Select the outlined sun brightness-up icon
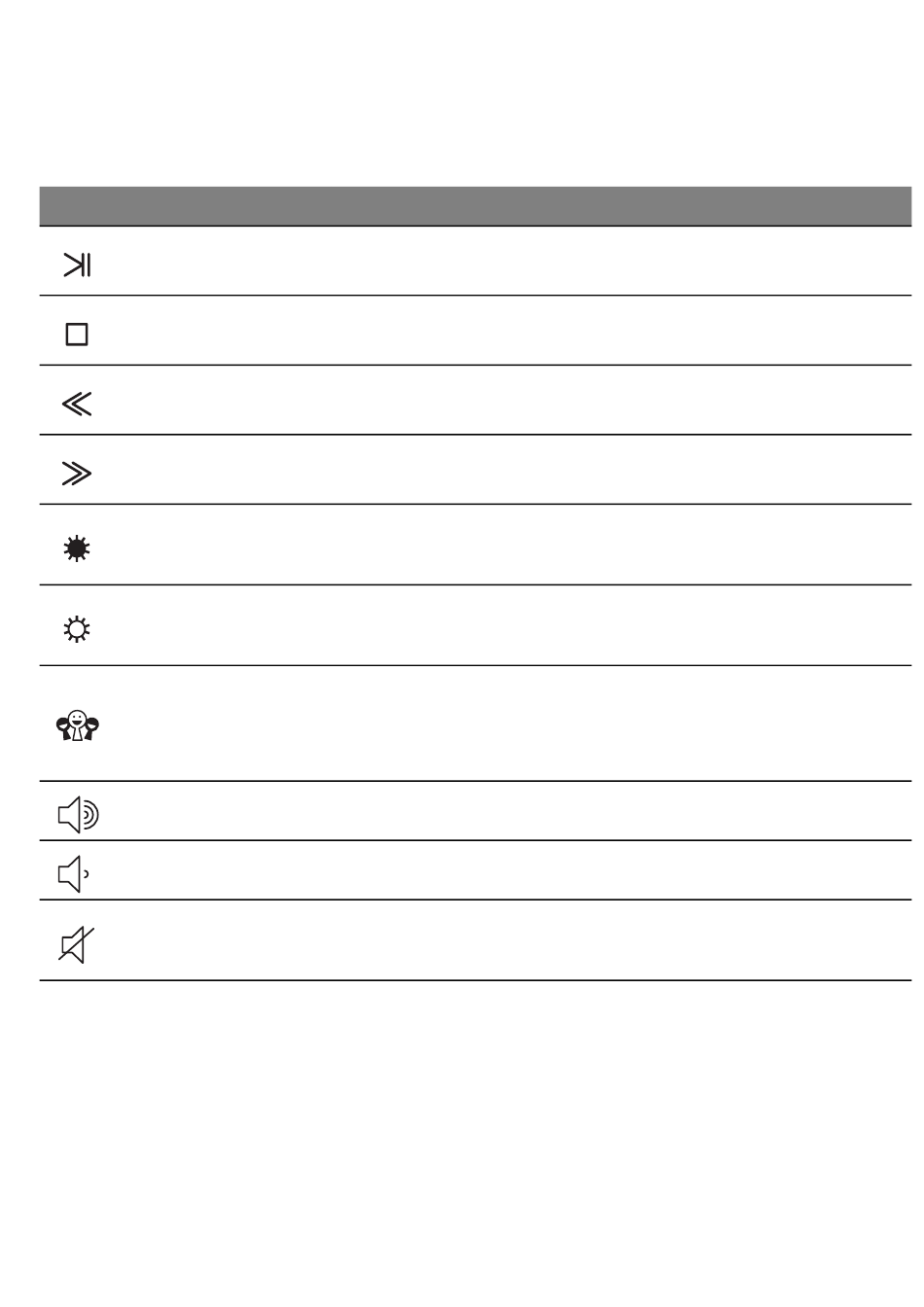The height and width of the screenshot is (1307, 924). coord(77,630)
